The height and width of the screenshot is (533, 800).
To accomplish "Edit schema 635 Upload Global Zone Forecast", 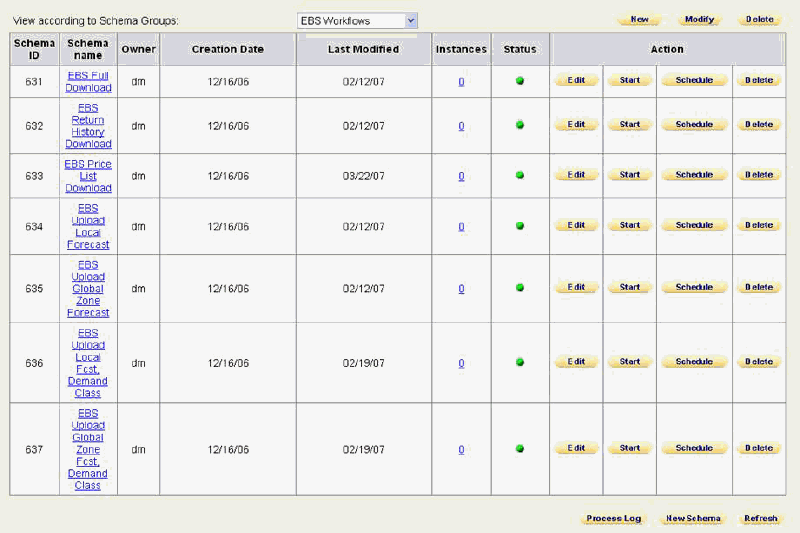I will click(577, 288).
